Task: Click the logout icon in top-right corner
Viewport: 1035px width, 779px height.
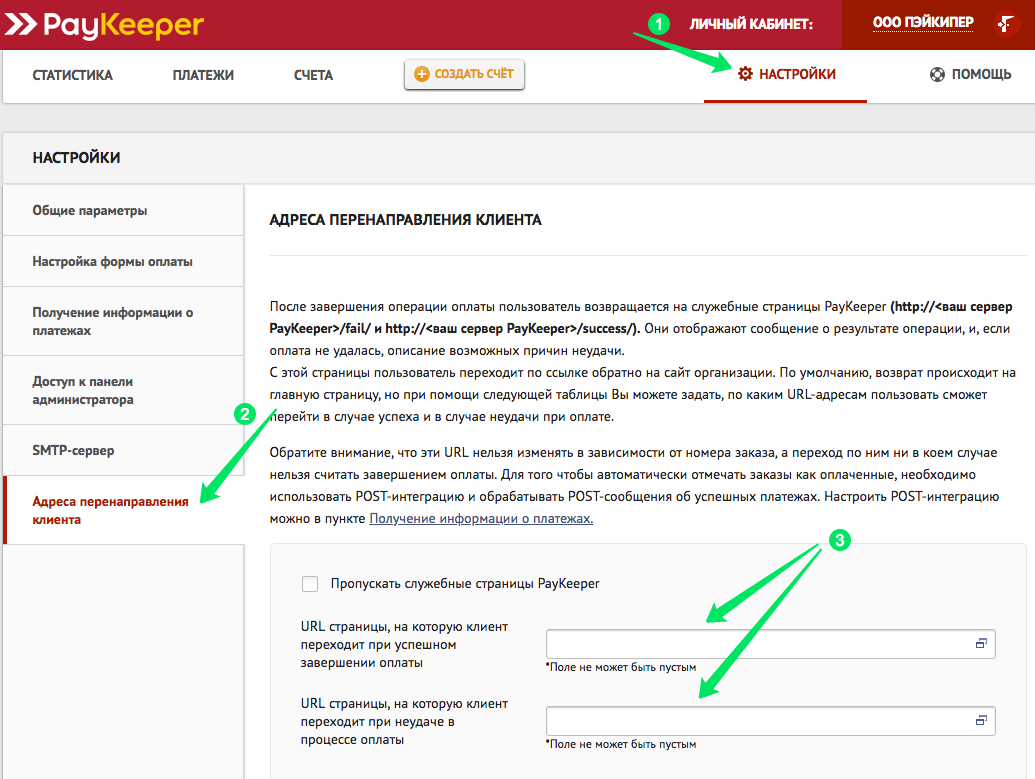Action: click(x=1006, y=24)
